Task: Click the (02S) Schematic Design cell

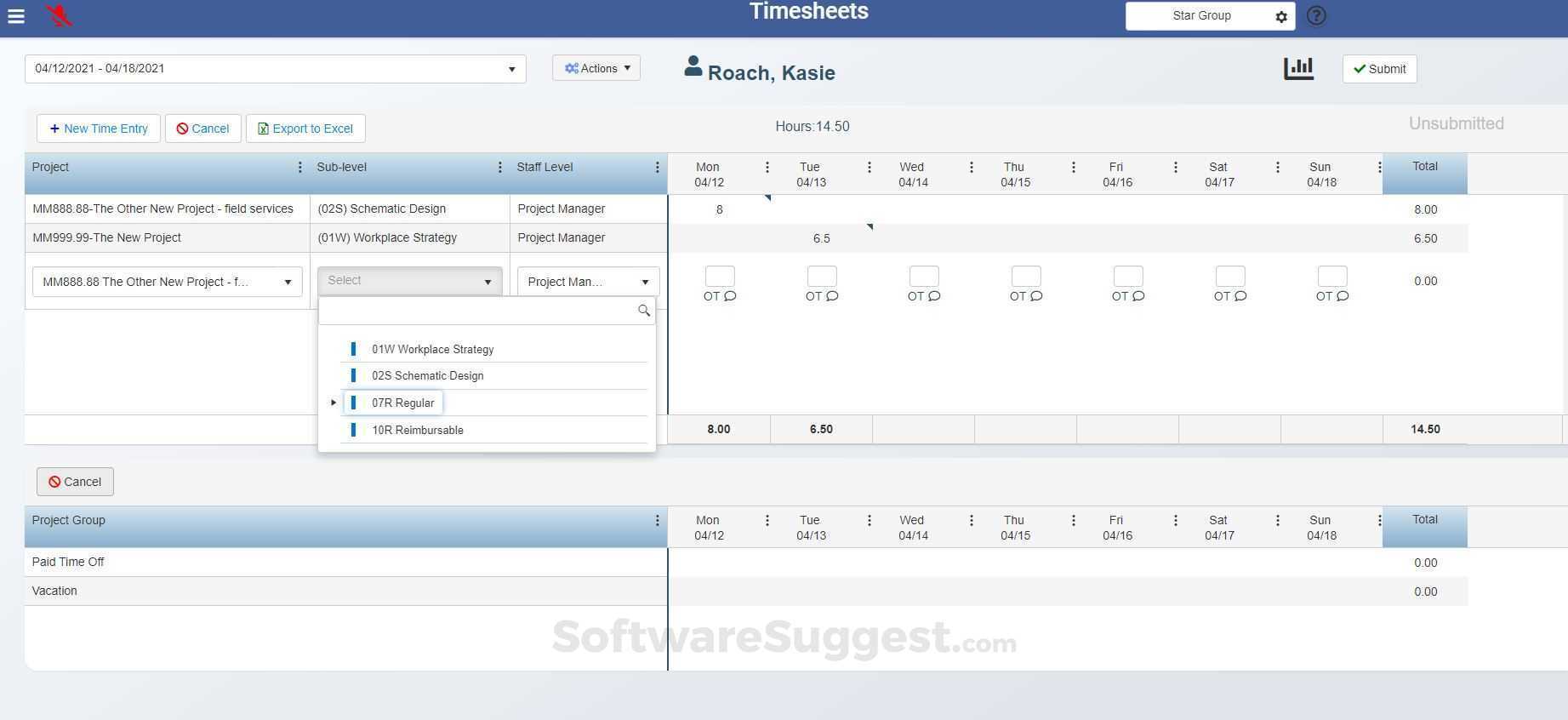Action: pos(410,209)
